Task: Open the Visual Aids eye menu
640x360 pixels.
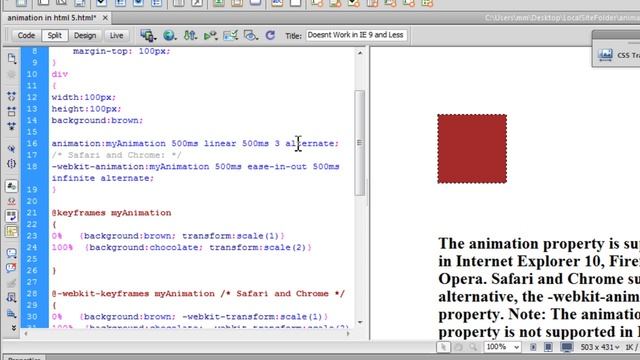Action: [x=250, y=36]
